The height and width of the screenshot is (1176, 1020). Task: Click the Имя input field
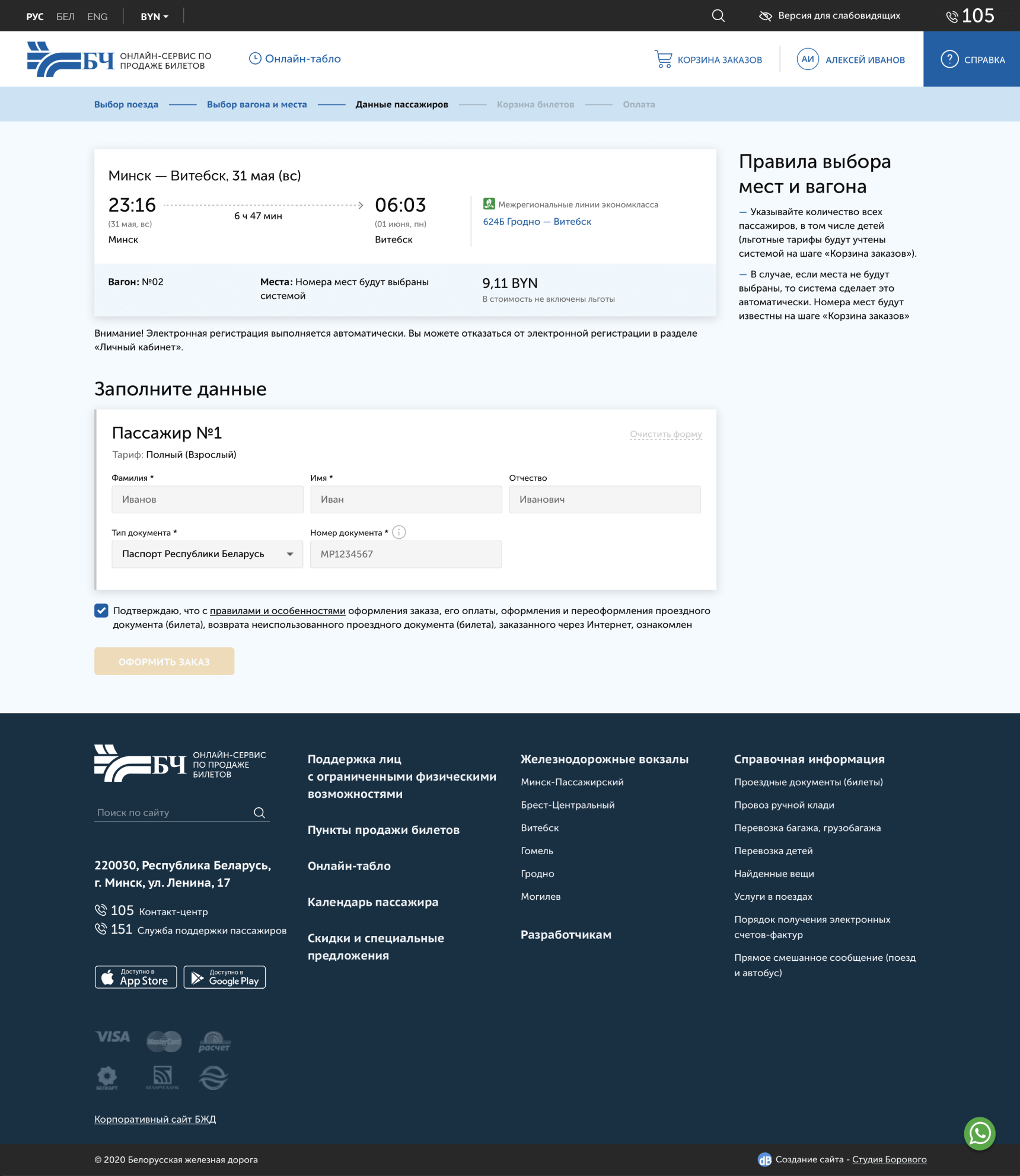pos(406,499)
